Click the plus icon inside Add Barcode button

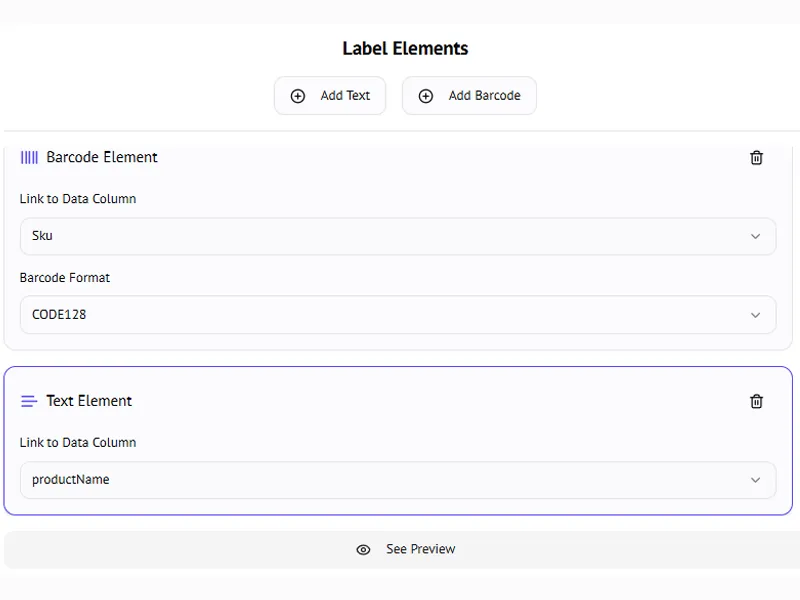[x=426, y=95]
